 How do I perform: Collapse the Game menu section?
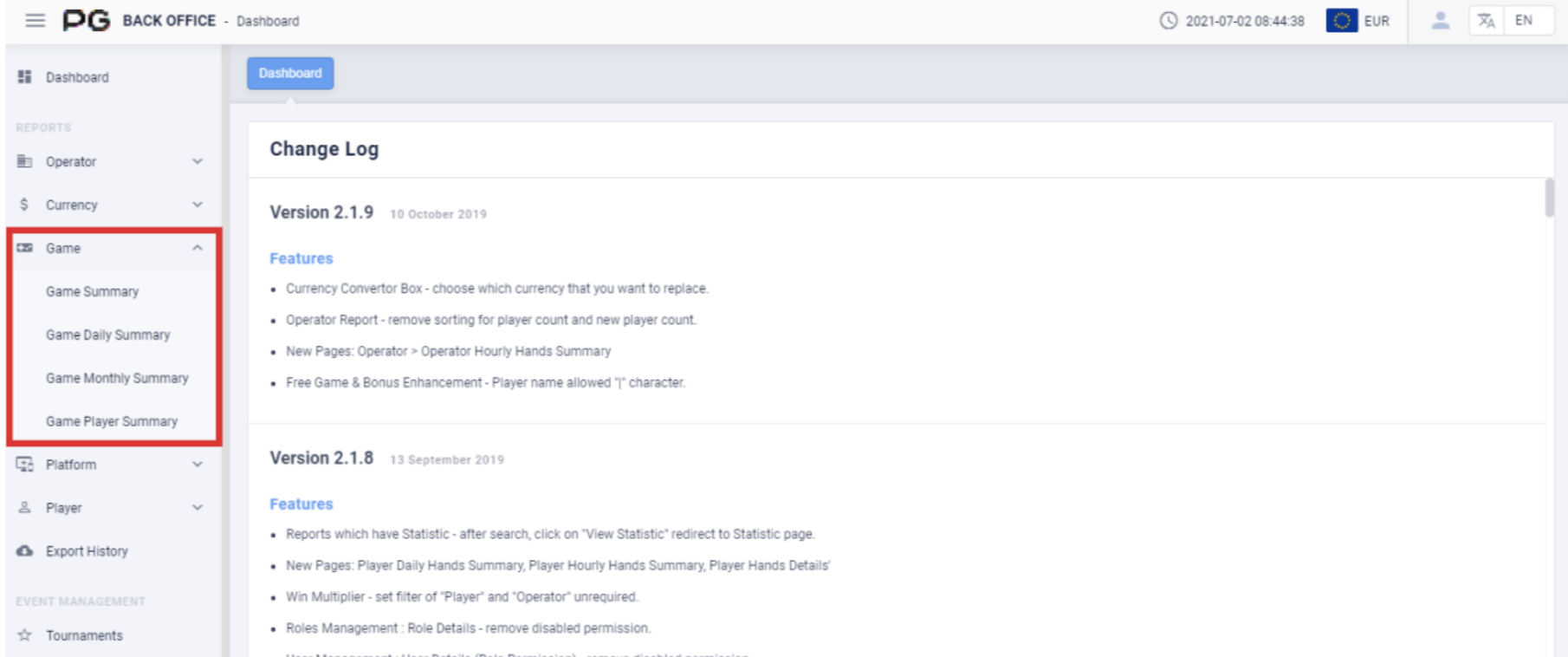click(198, 248)
